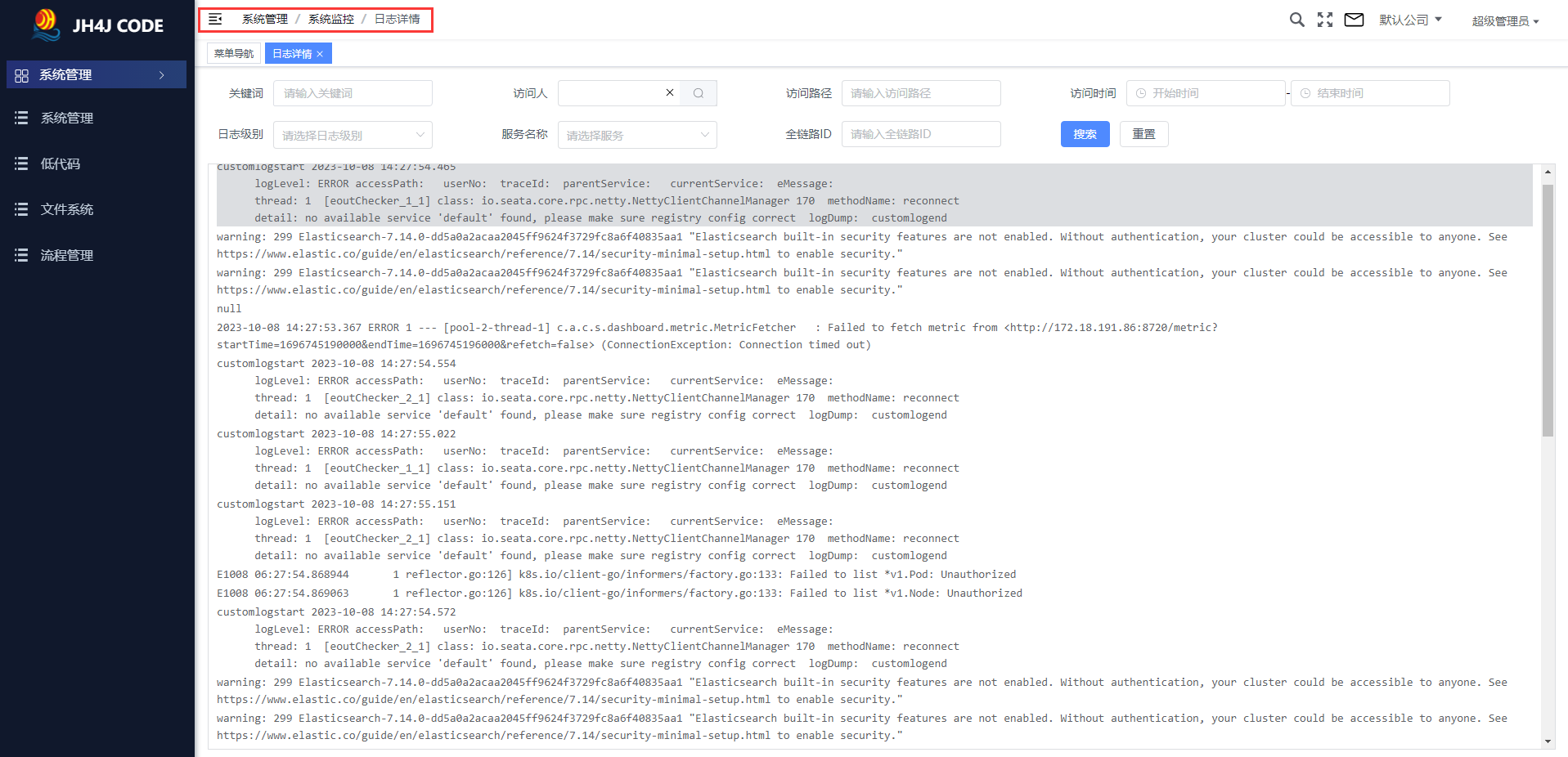Viewport: 1568px width, 757px height.
Task: Click the log panel vertical scrollbar thumb
Action: click(x=1548, y=311)
